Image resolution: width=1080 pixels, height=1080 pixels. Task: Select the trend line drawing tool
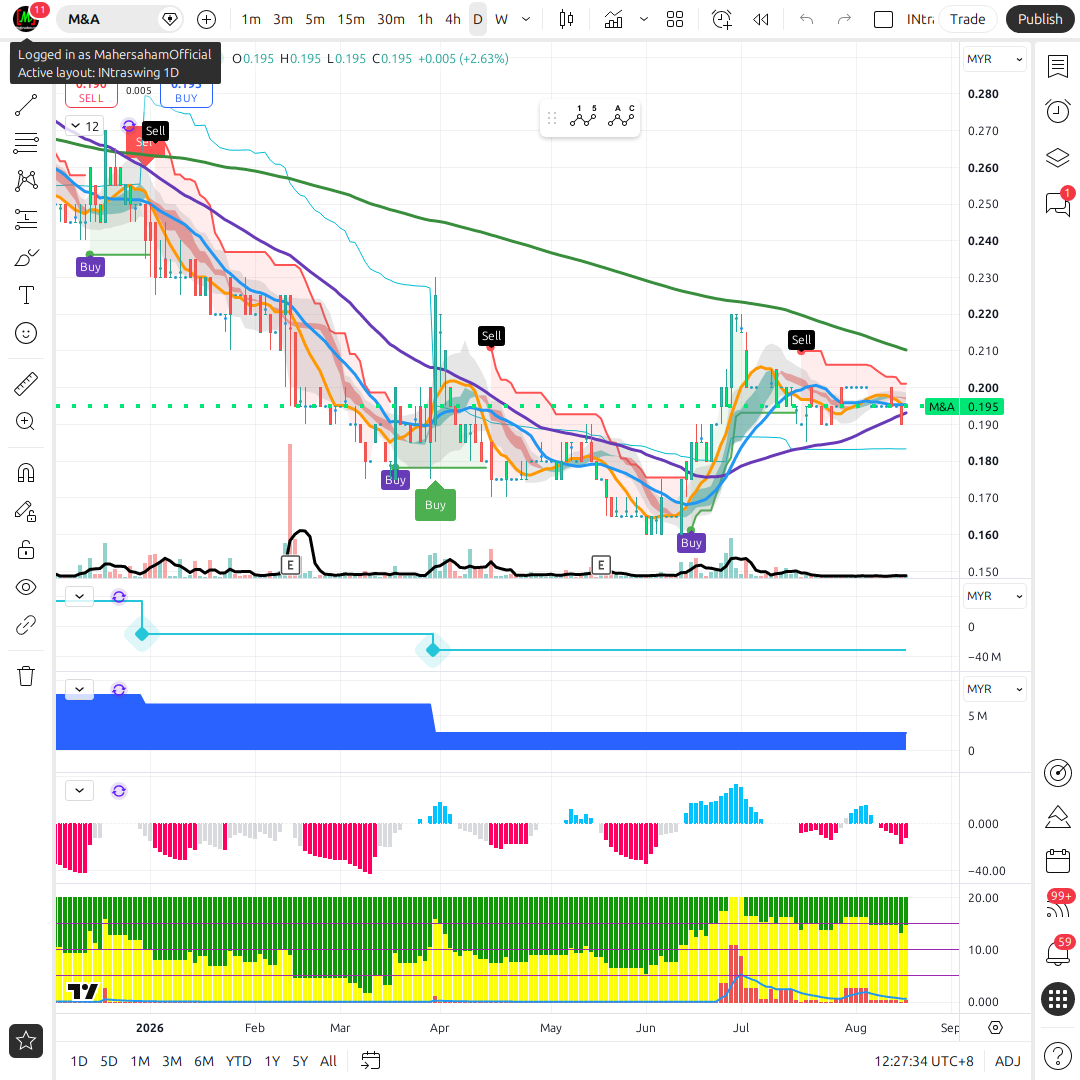tap(26, 105)
